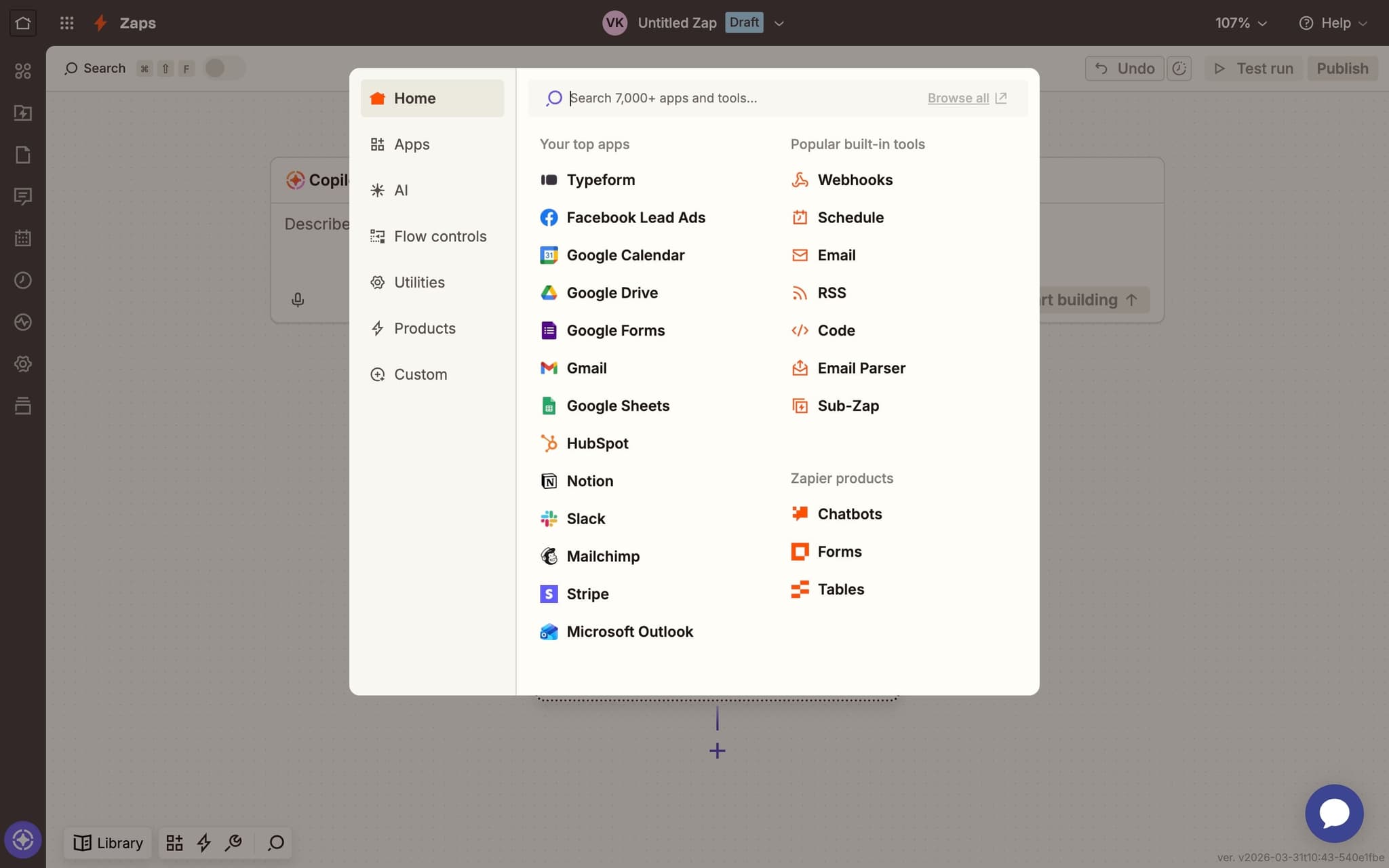Open the apps grid launcher icon
The image size is (1389, 868).
66,22
